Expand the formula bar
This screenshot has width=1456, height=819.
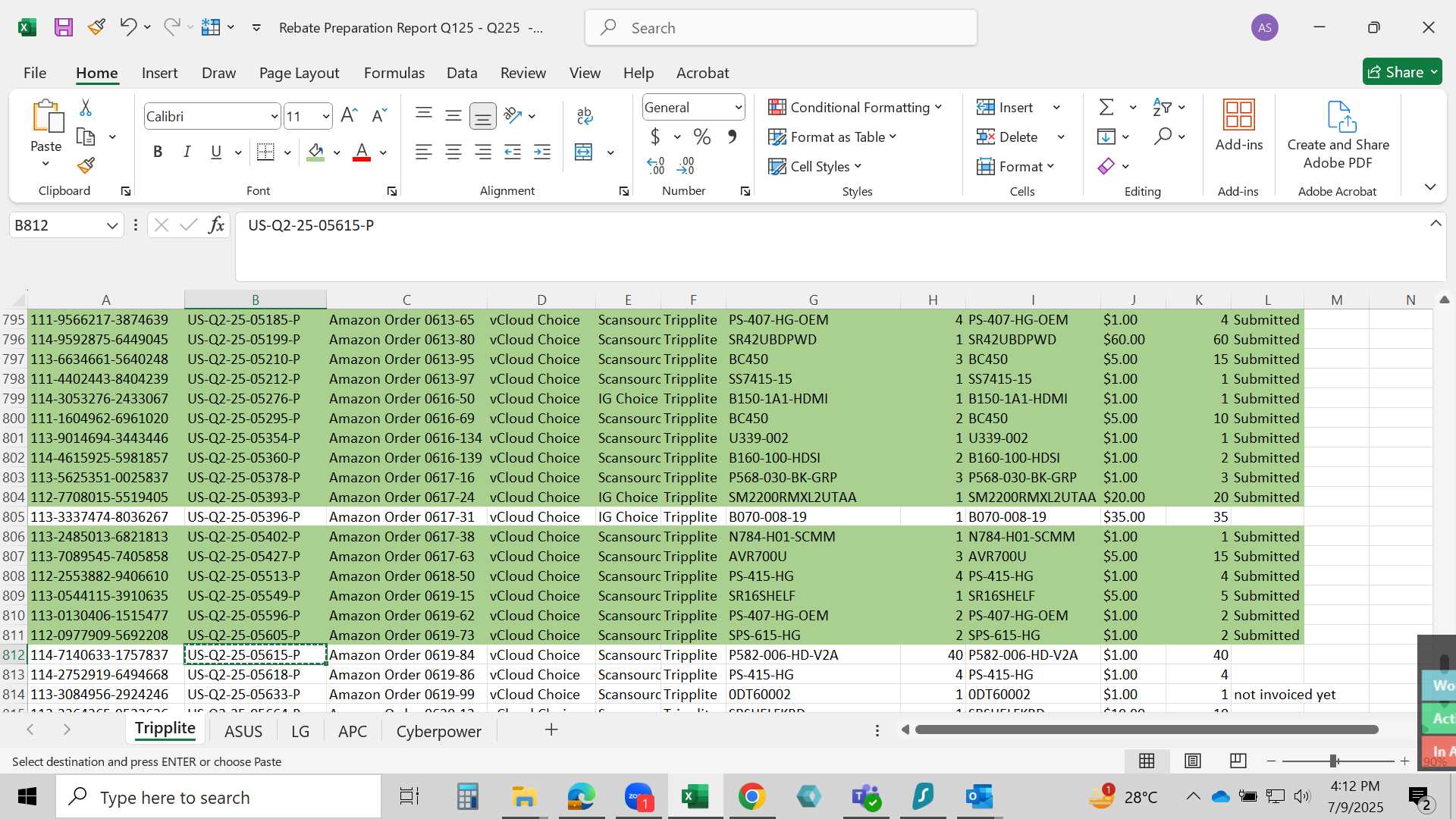point(1436,223)
